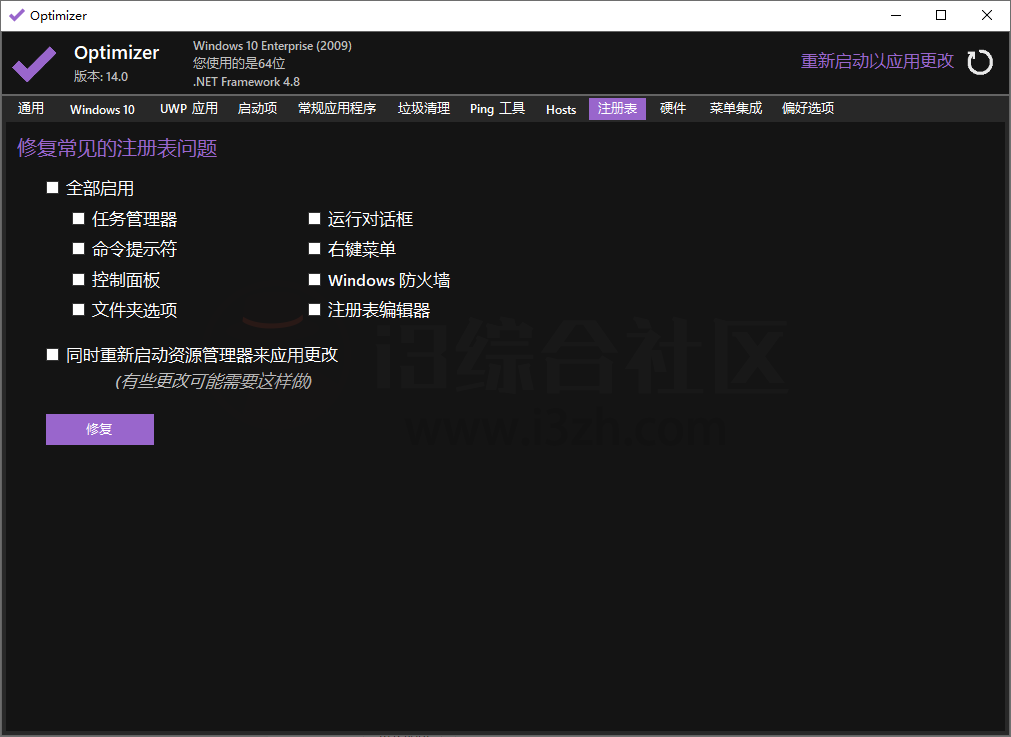Switch to the 垃圾清理 tab
1011x737 pixels.
pos(424,108)
